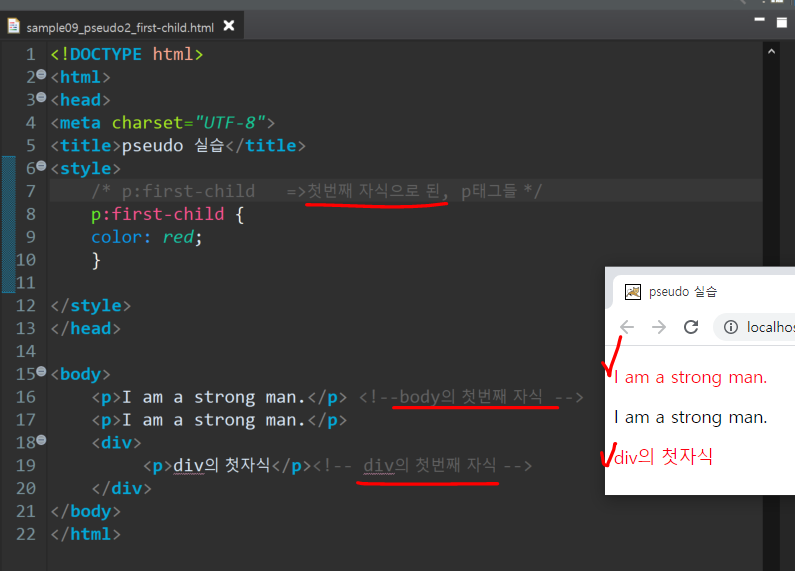Screen dimensions: 795x571
Task: Click the HTML file icon on the editor tab
Action: point(14,26)
